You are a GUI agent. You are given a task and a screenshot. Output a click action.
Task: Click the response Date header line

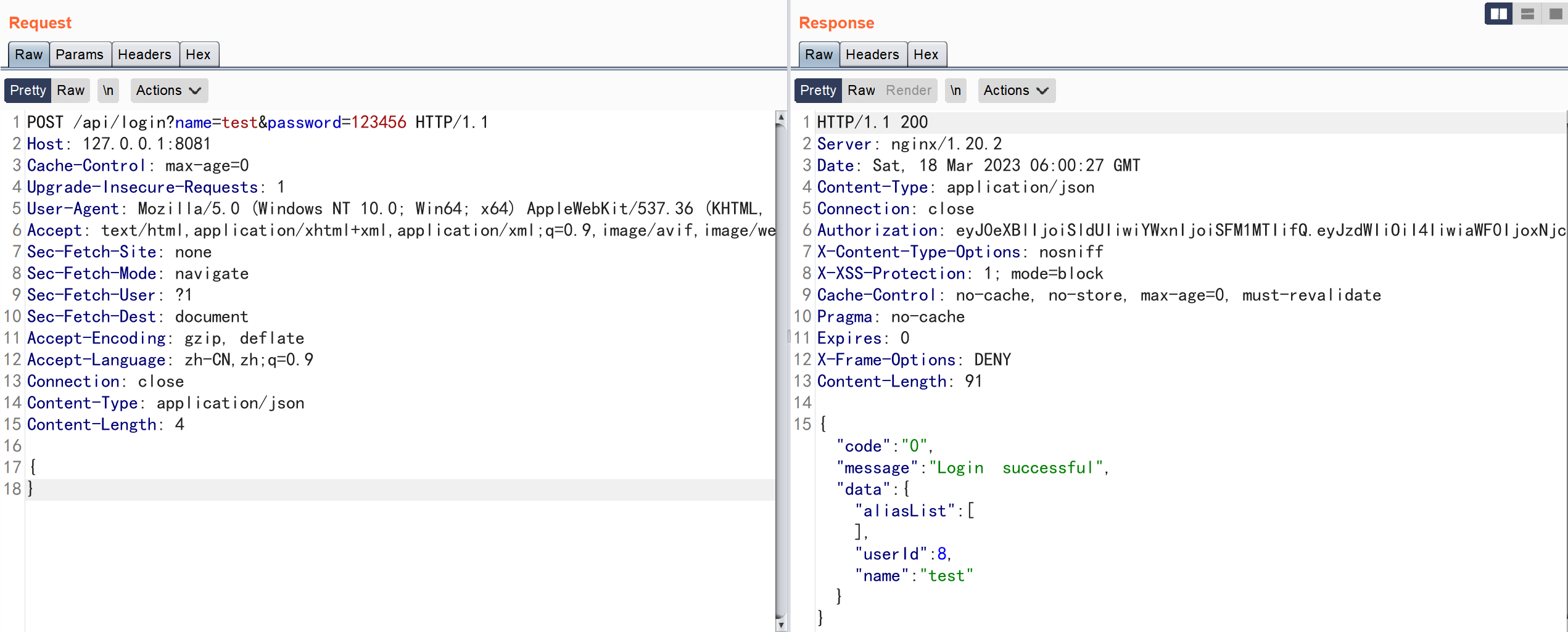[979, 165]
